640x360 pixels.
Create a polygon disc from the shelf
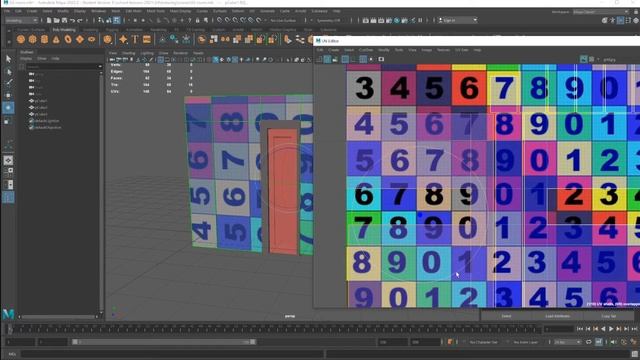[92, 39]
